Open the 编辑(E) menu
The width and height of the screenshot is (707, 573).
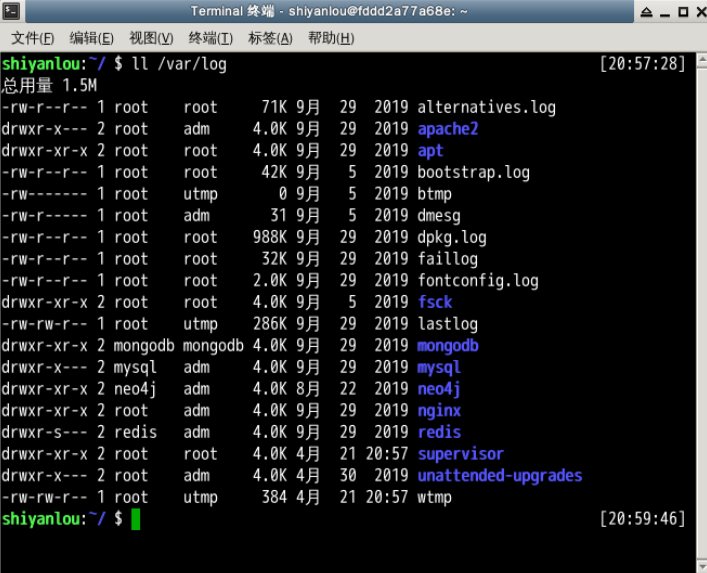point(91,38)
